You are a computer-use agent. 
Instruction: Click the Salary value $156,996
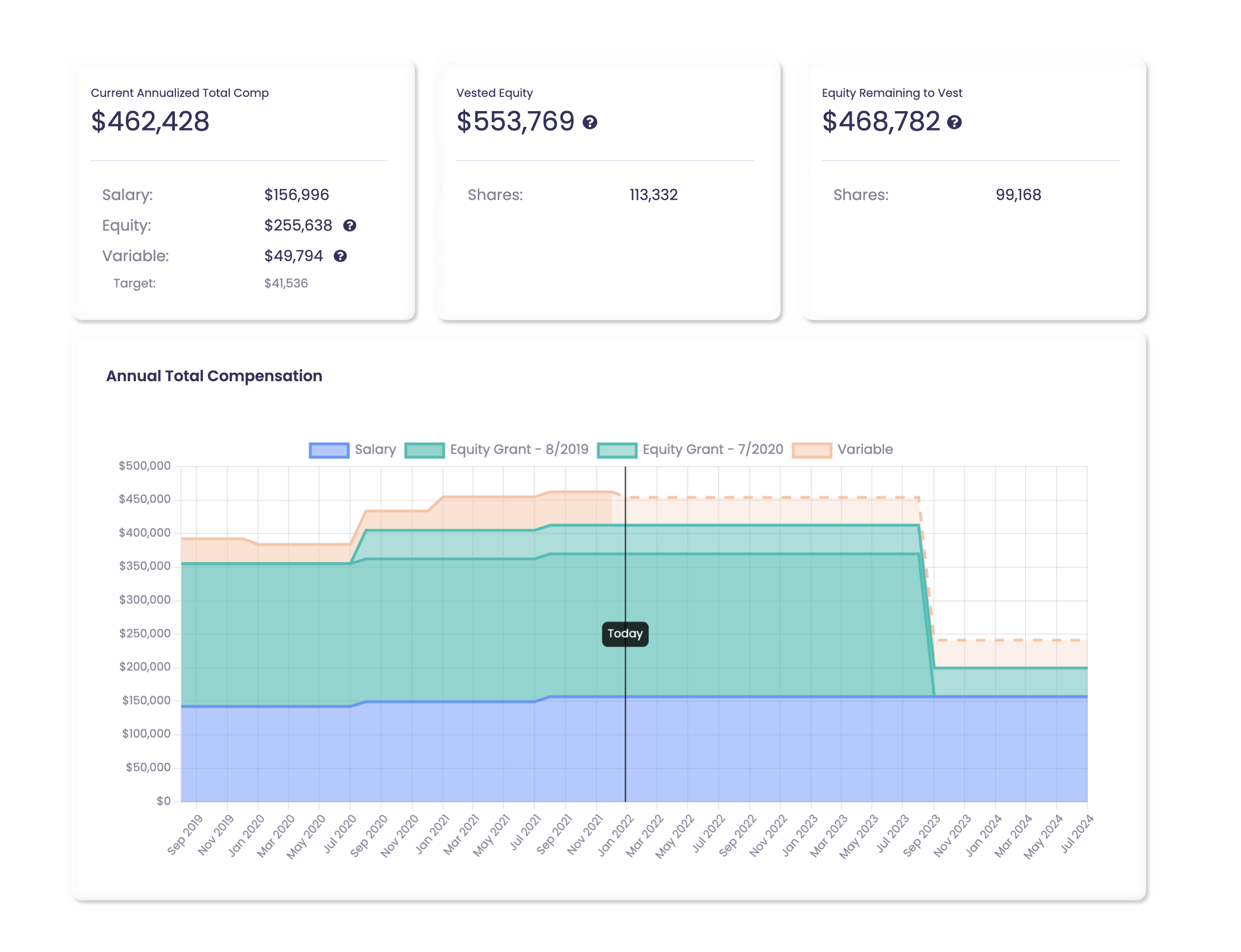(x=296, y=194)
